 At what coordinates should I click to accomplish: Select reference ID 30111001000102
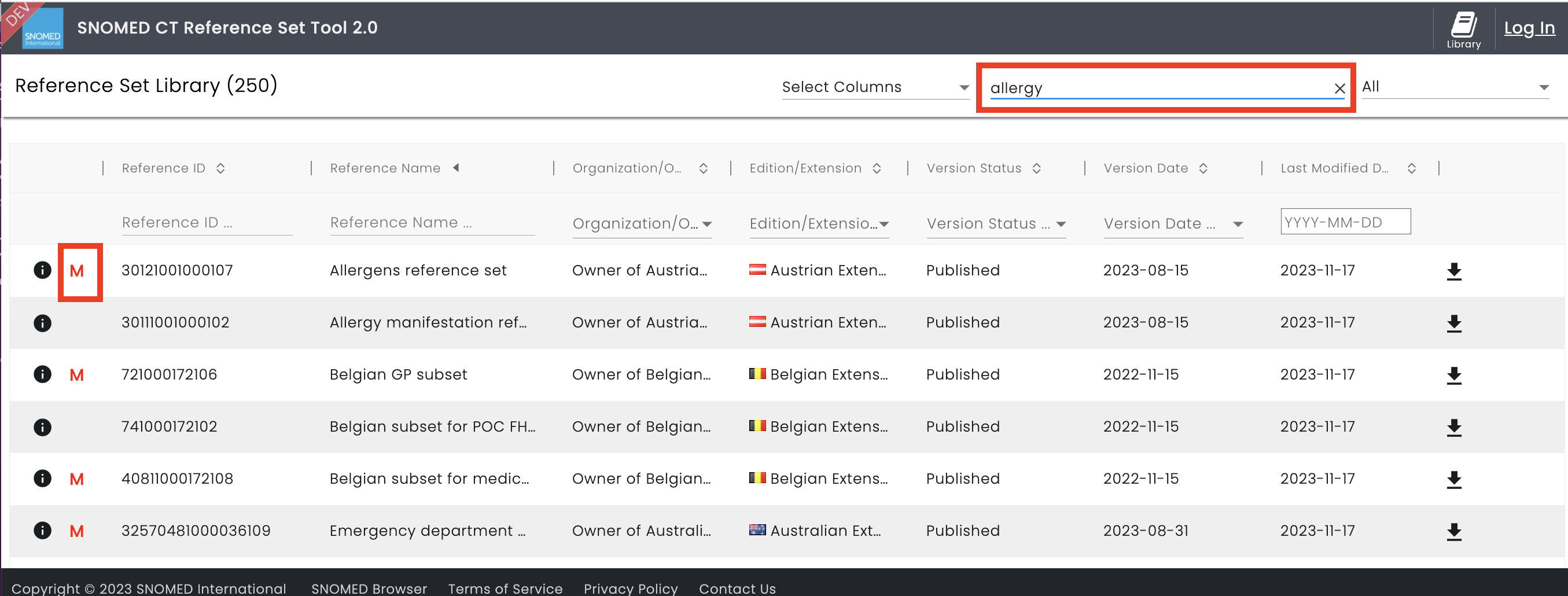[x=175, y=323]
